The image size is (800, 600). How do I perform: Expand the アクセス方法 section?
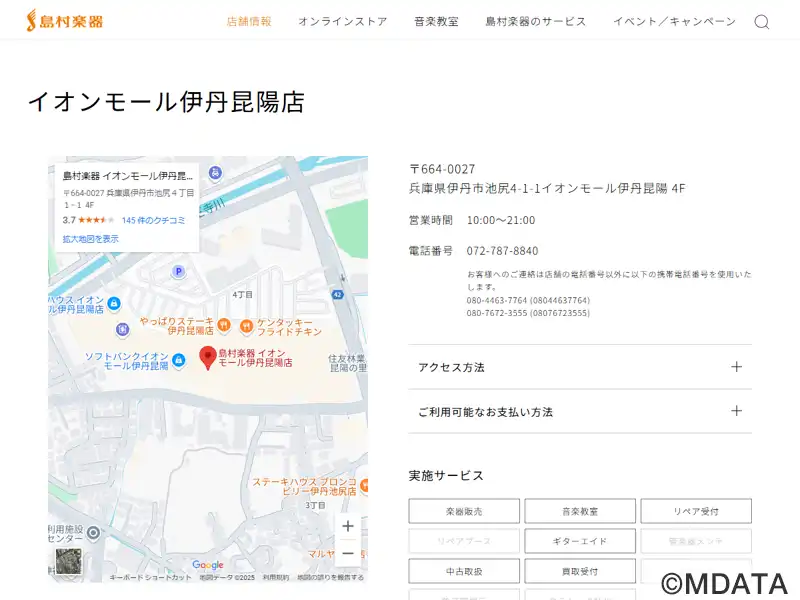[580, 367]
